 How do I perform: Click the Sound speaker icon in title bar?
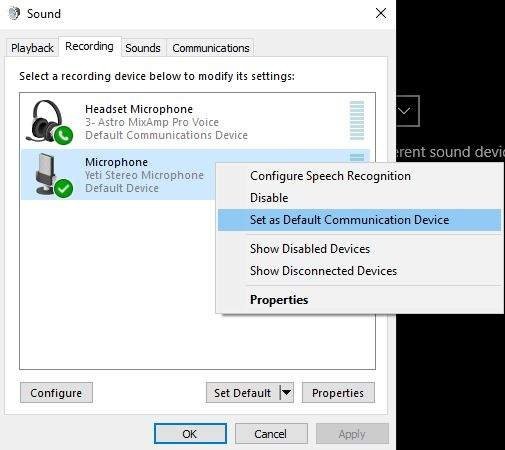pyautogui.click(x=14, y=14)
